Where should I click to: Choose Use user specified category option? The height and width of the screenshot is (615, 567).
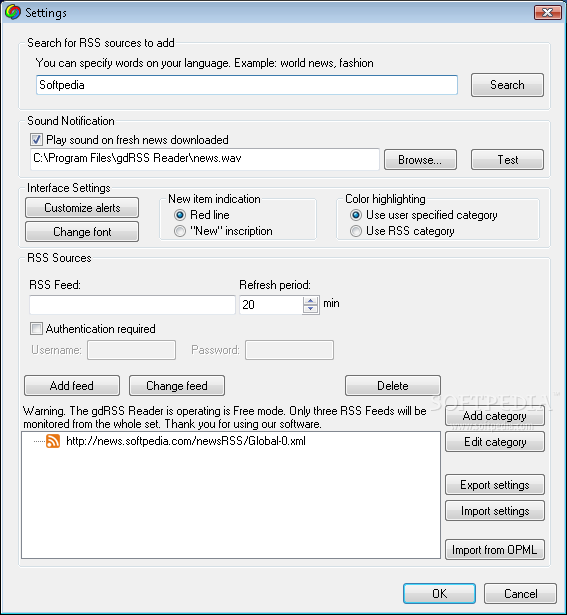pos(356,215)
